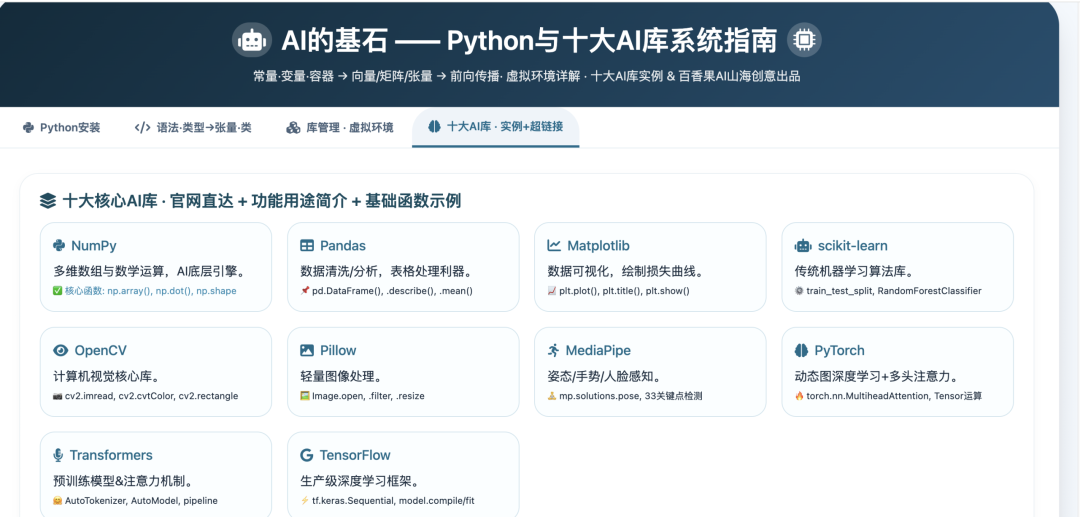Viewport: 1080px width, 517px height.
Task: Click mp.solutions.pose, 33关键点检测 text
Action: [625, 396]
